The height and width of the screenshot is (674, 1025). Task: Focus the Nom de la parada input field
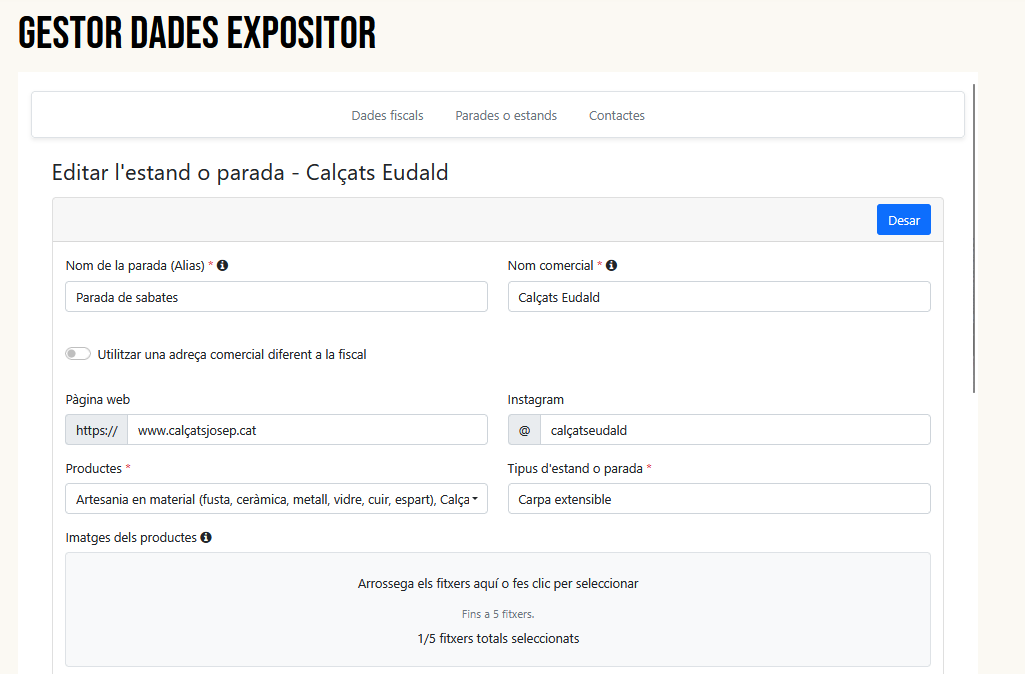tap(276, 297)
